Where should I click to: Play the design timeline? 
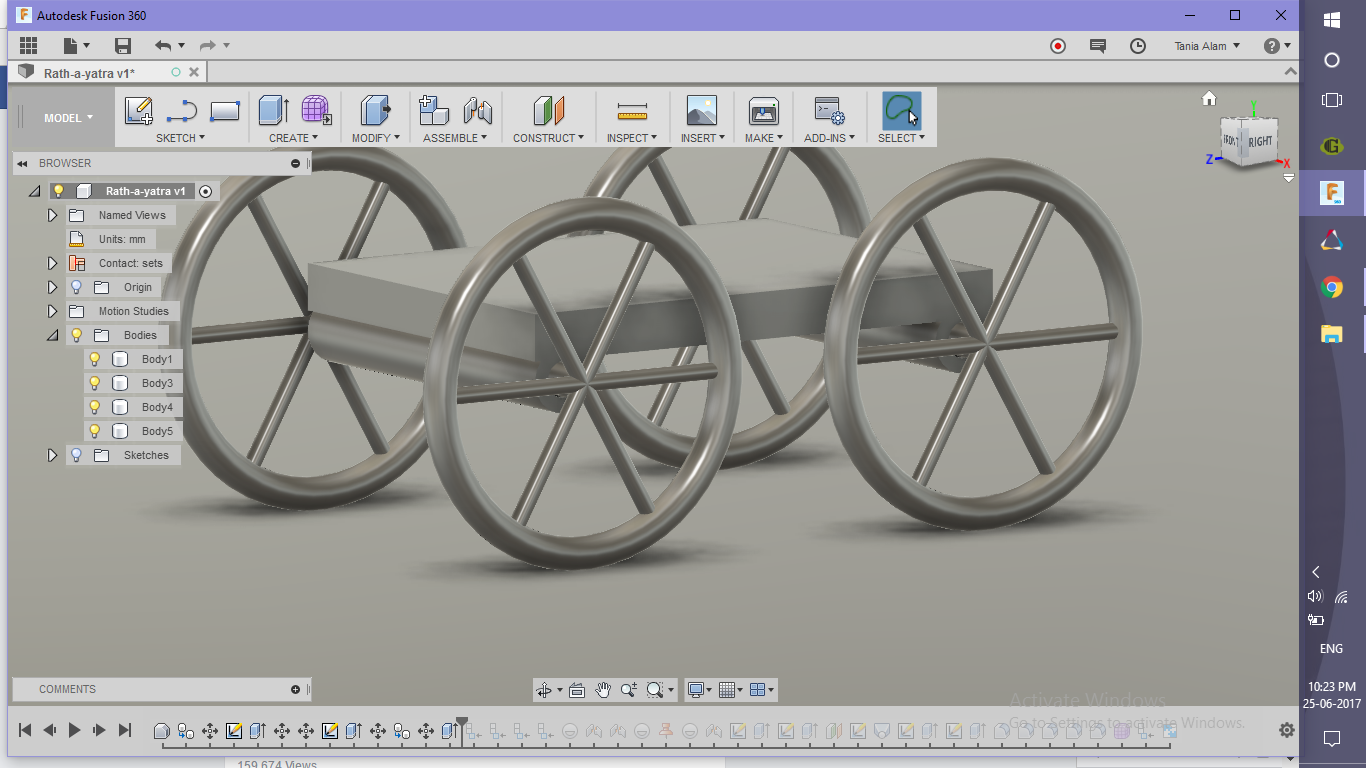(x=74, y=731)
